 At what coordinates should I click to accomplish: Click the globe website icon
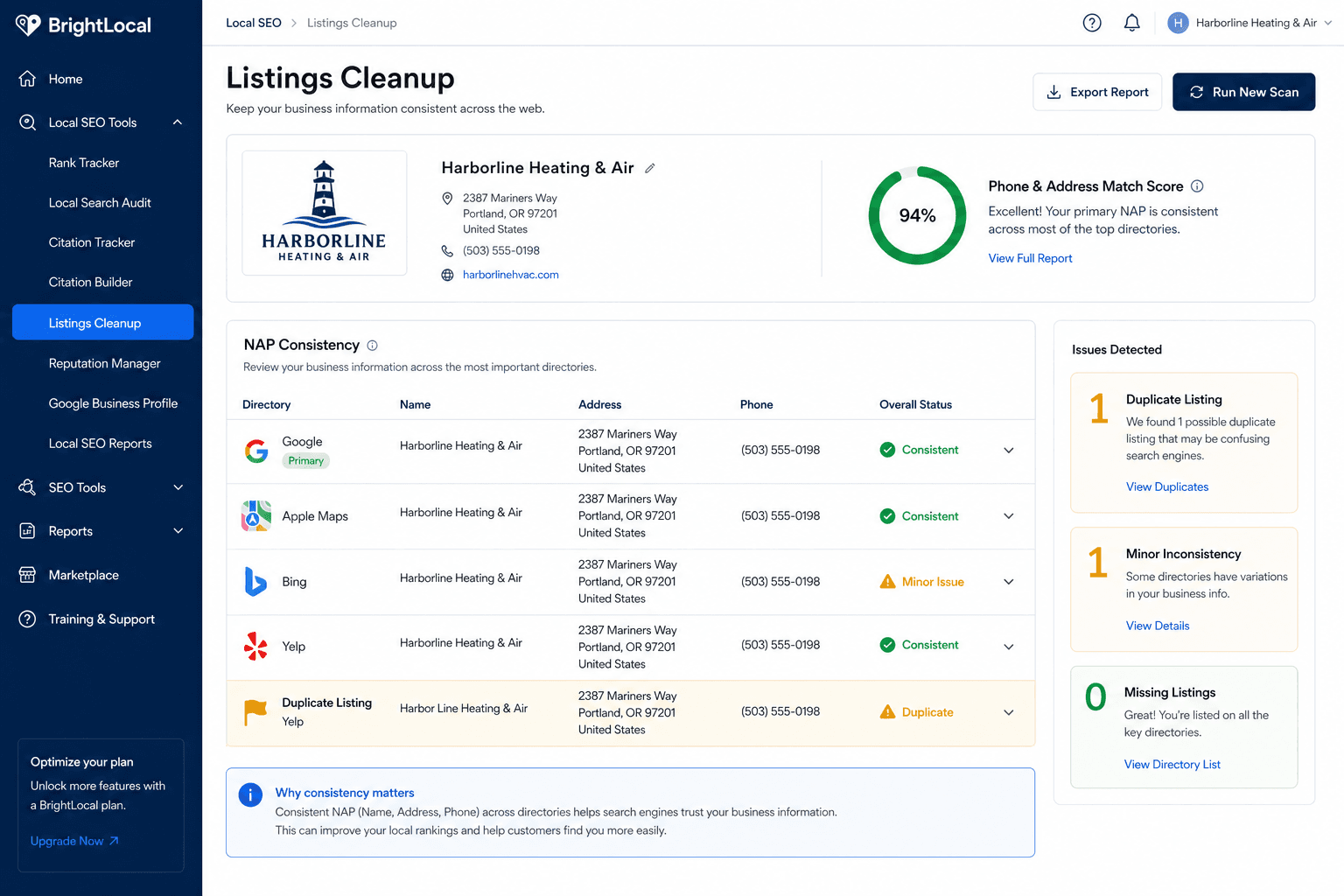(x=447, y=275)
